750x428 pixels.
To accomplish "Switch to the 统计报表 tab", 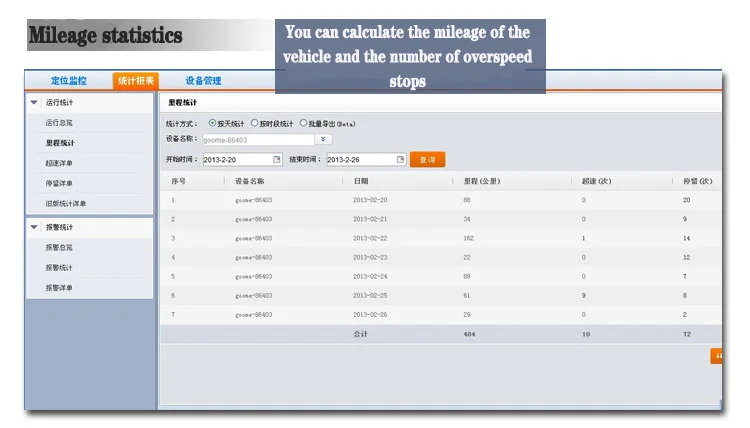I will (136, 80).
